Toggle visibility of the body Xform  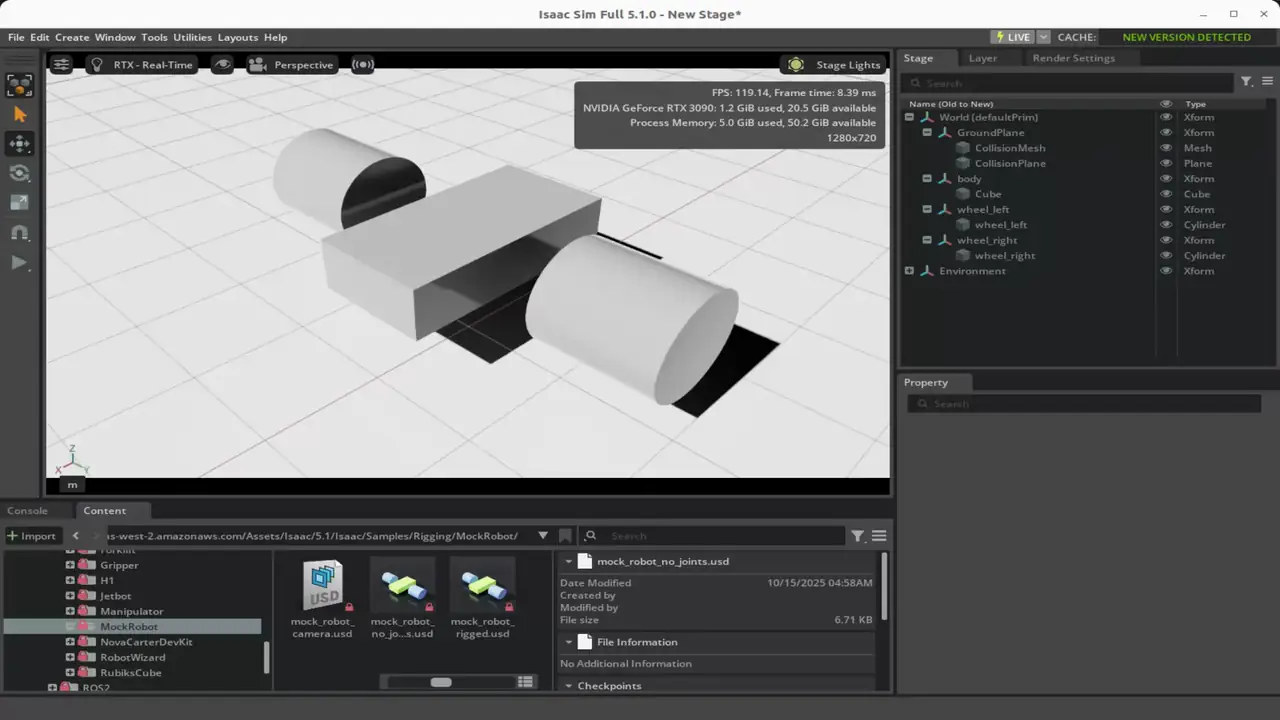[x=1165, y=178]
